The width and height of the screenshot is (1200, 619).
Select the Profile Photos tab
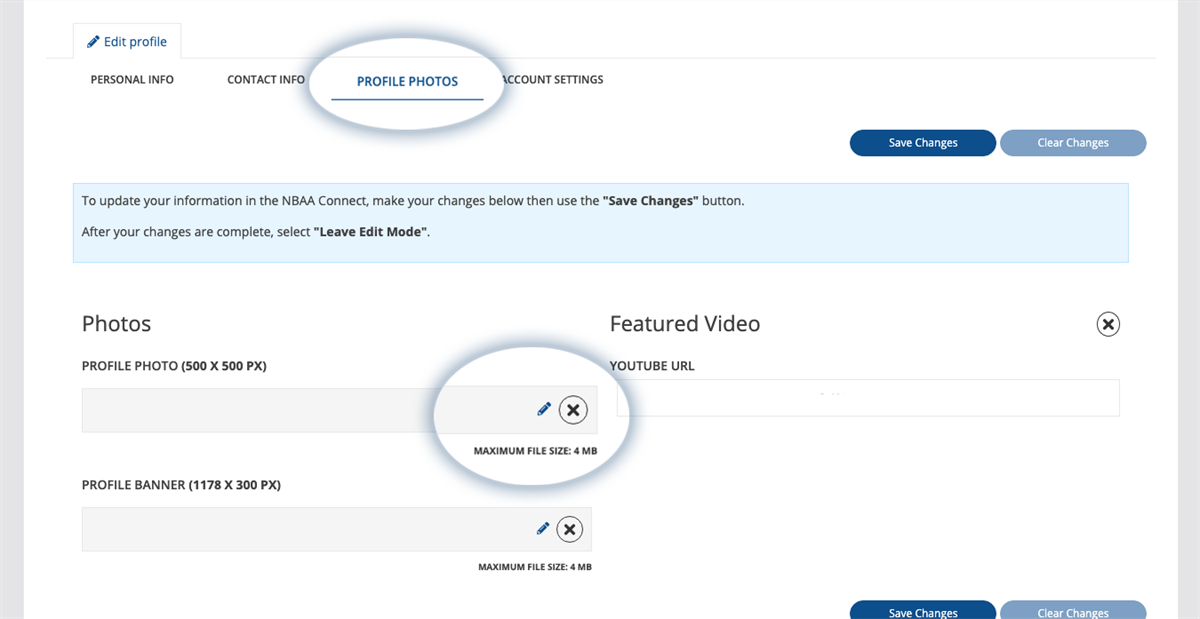(x=407, y=82)
